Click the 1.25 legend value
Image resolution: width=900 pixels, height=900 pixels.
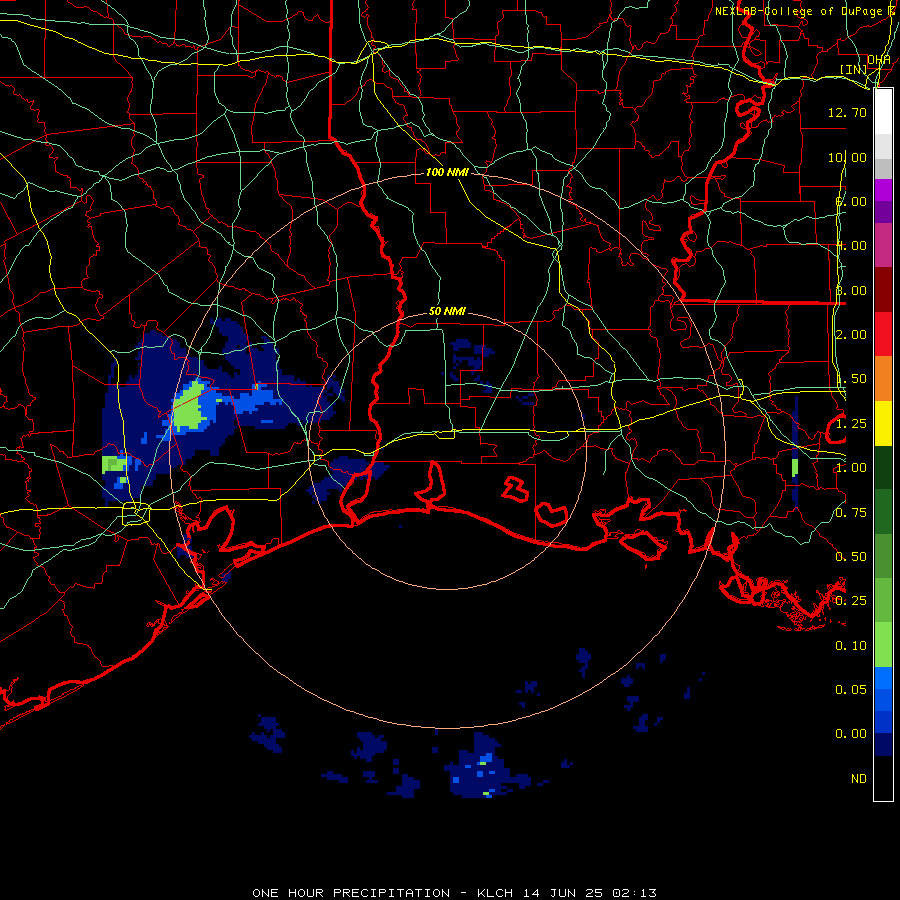(x=851, y=424)
